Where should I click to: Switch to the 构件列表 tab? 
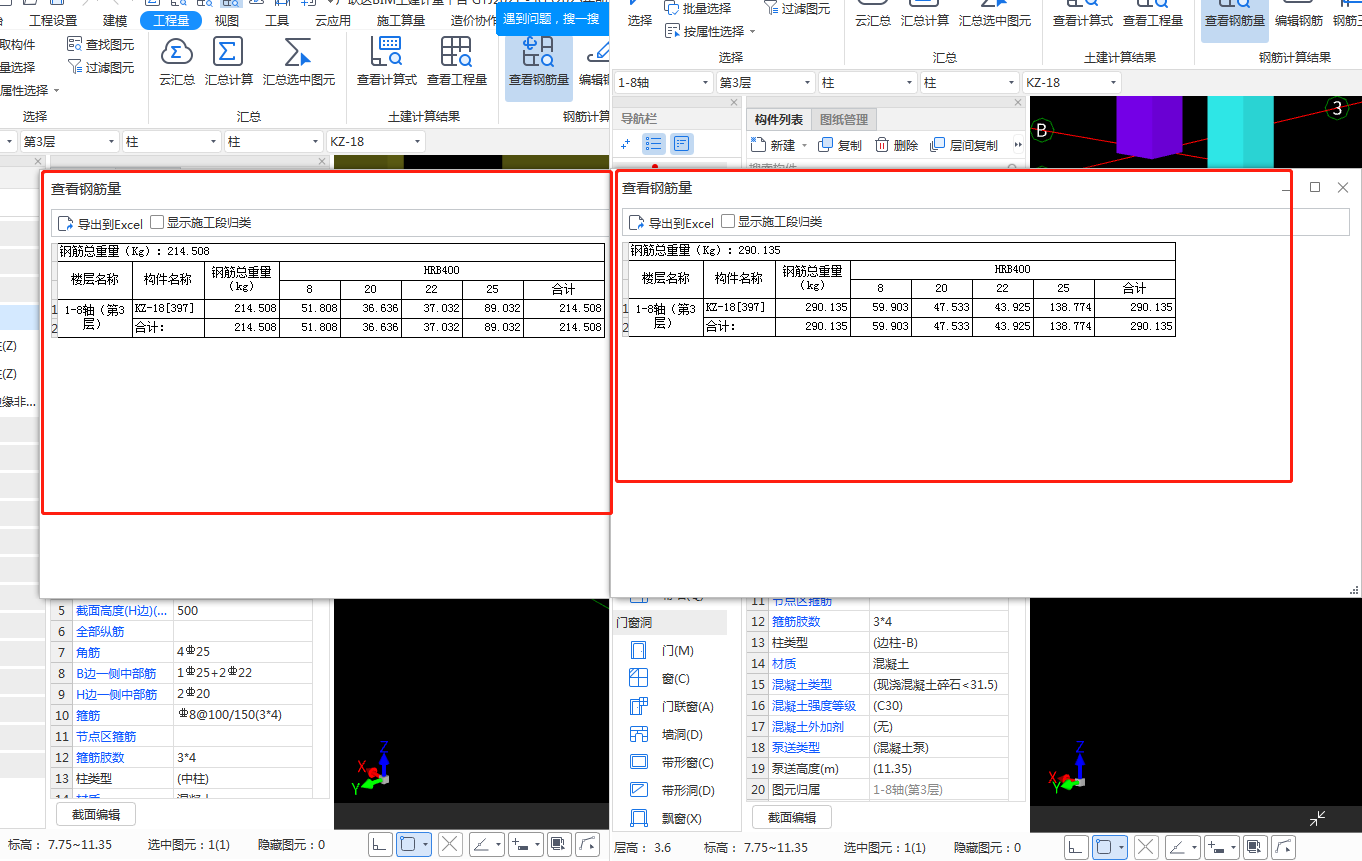(x=778, y=119)
